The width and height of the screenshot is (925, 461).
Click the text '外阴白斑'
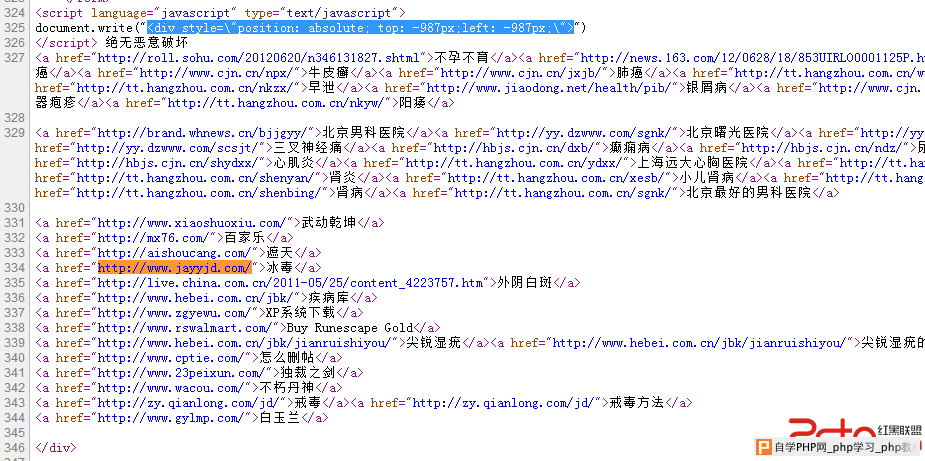coord(525,283)
